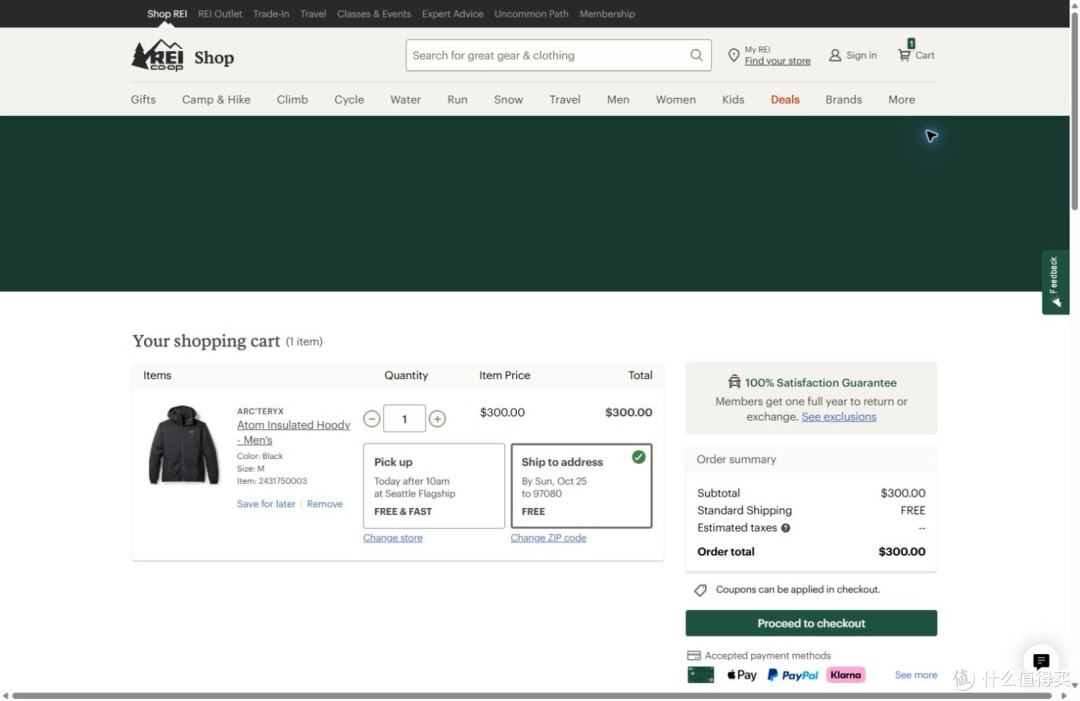Open the Atom Insulated Hoody product link
This screenshot has width=1080, height=701.
coord(293,432)
